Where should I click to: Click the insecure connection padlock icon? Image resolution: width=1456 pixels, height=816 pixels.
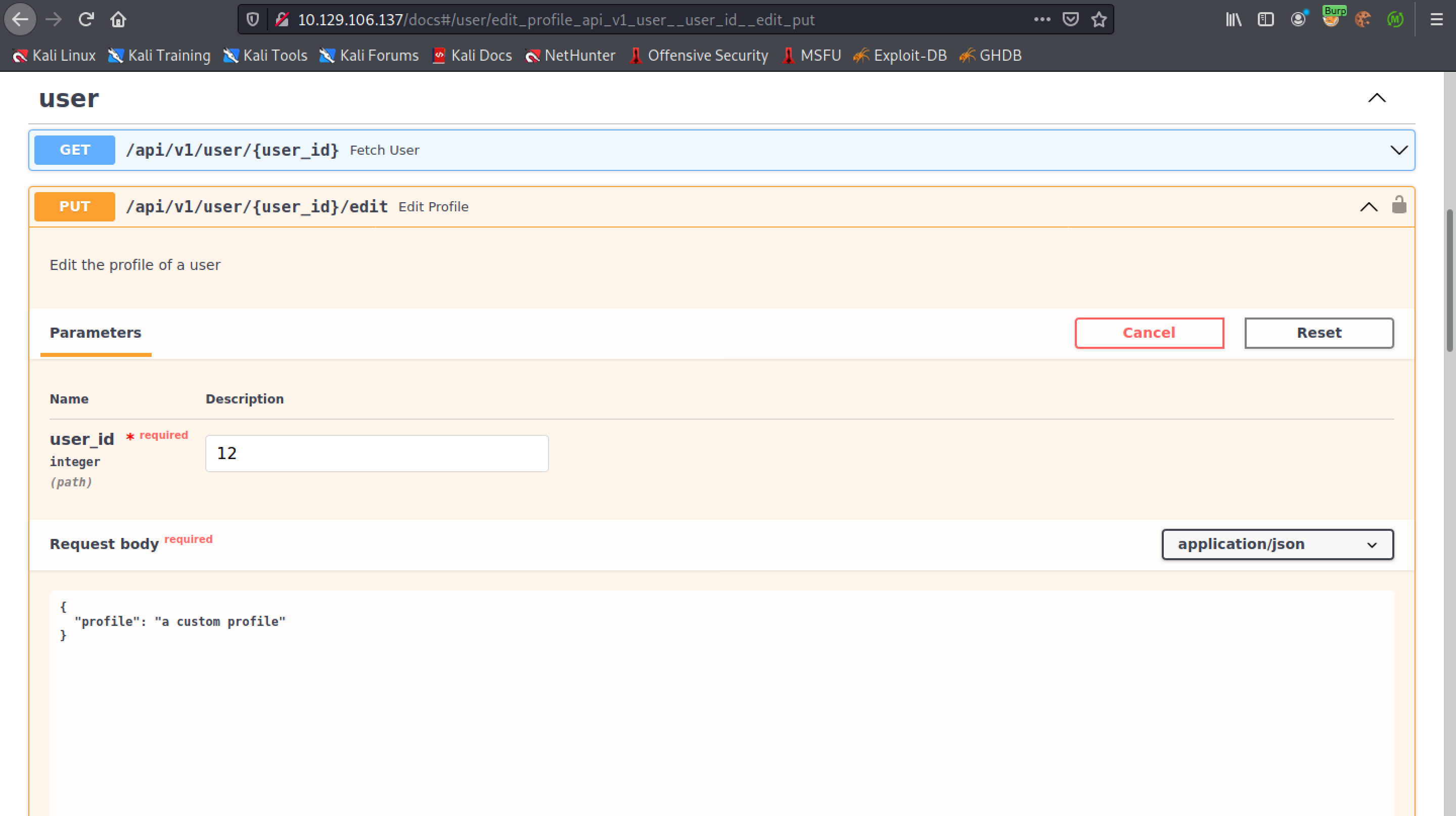click(x=282, y=20)
